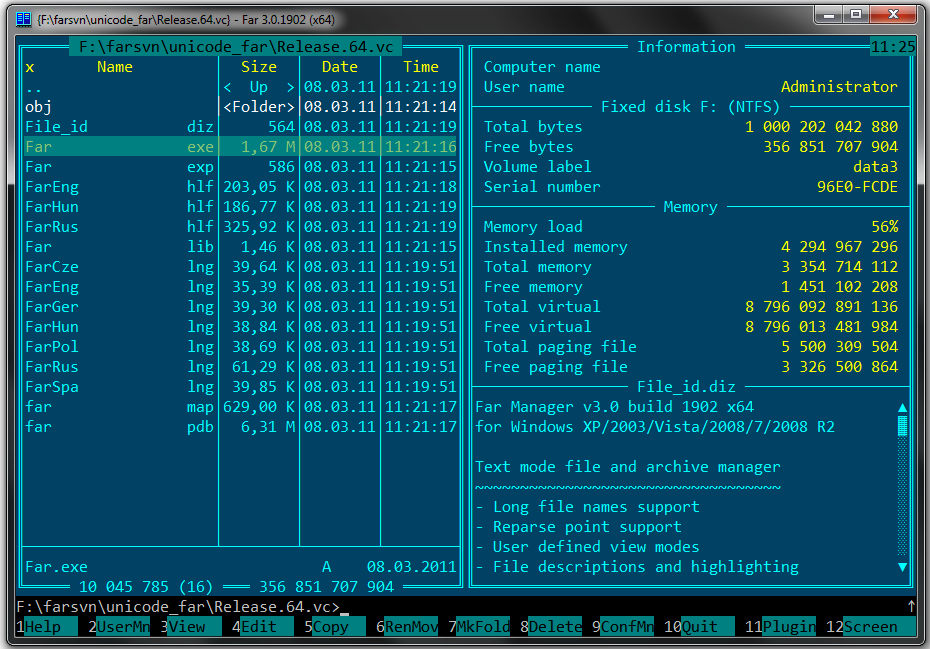Screen dimensions: 930x649
Task: Select the FarSpa lng file
Action: pos(240,387)
